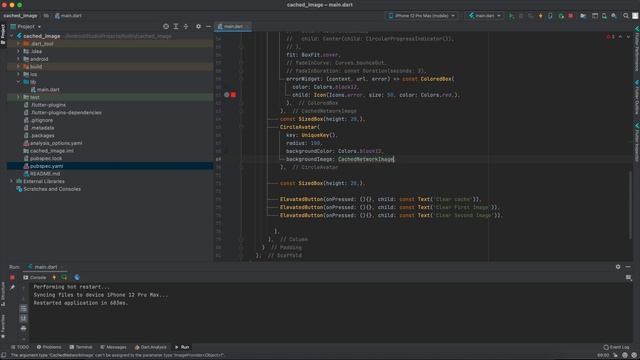Image resolution: width=640 pixels, height=360 pixels.
Task: Open Flutter Outline side panel
Action: coord(636,97)
